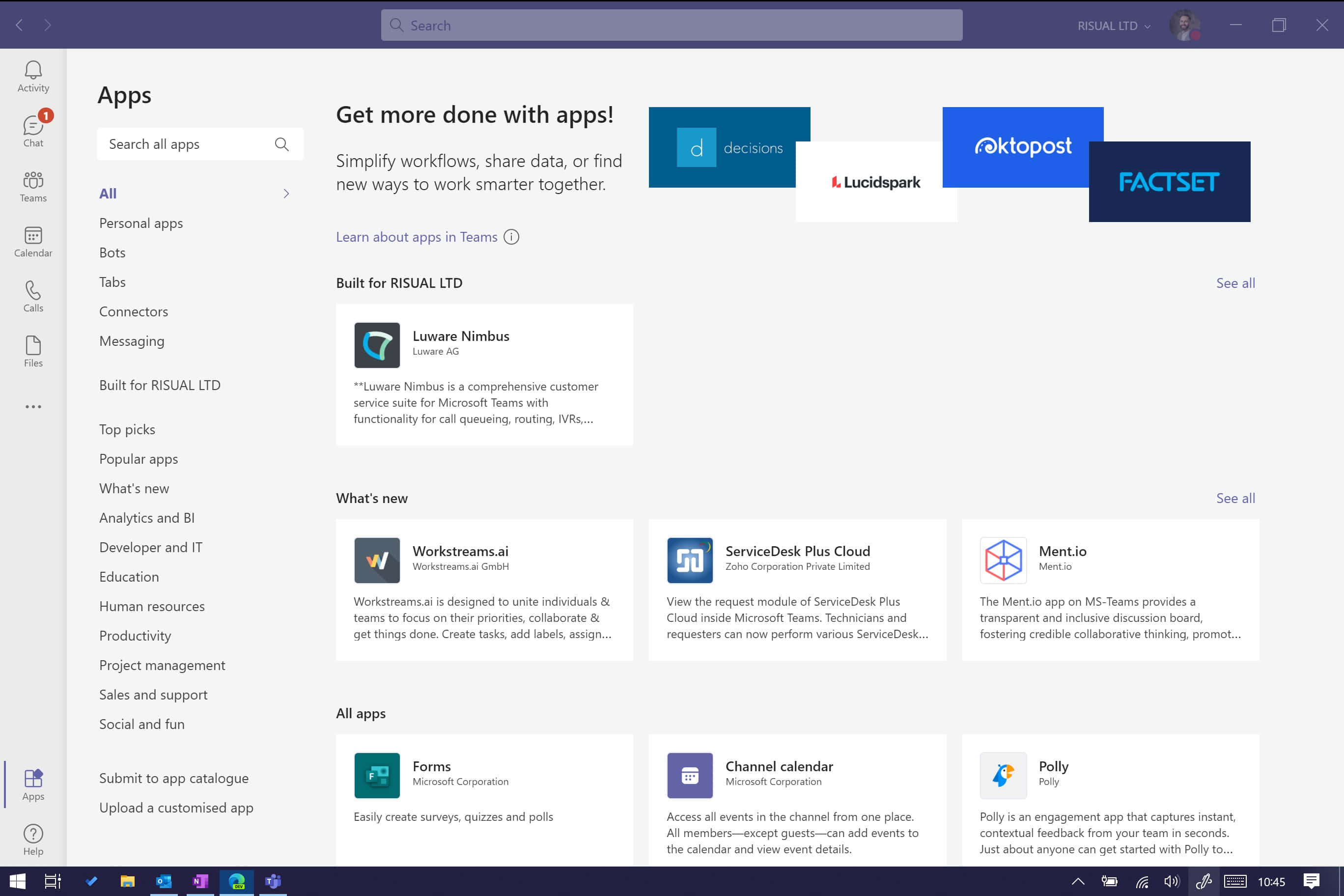Go forward with the right arrow
Image resolution: width=1344 pixels, height=896 pixels.
[48, 25]
